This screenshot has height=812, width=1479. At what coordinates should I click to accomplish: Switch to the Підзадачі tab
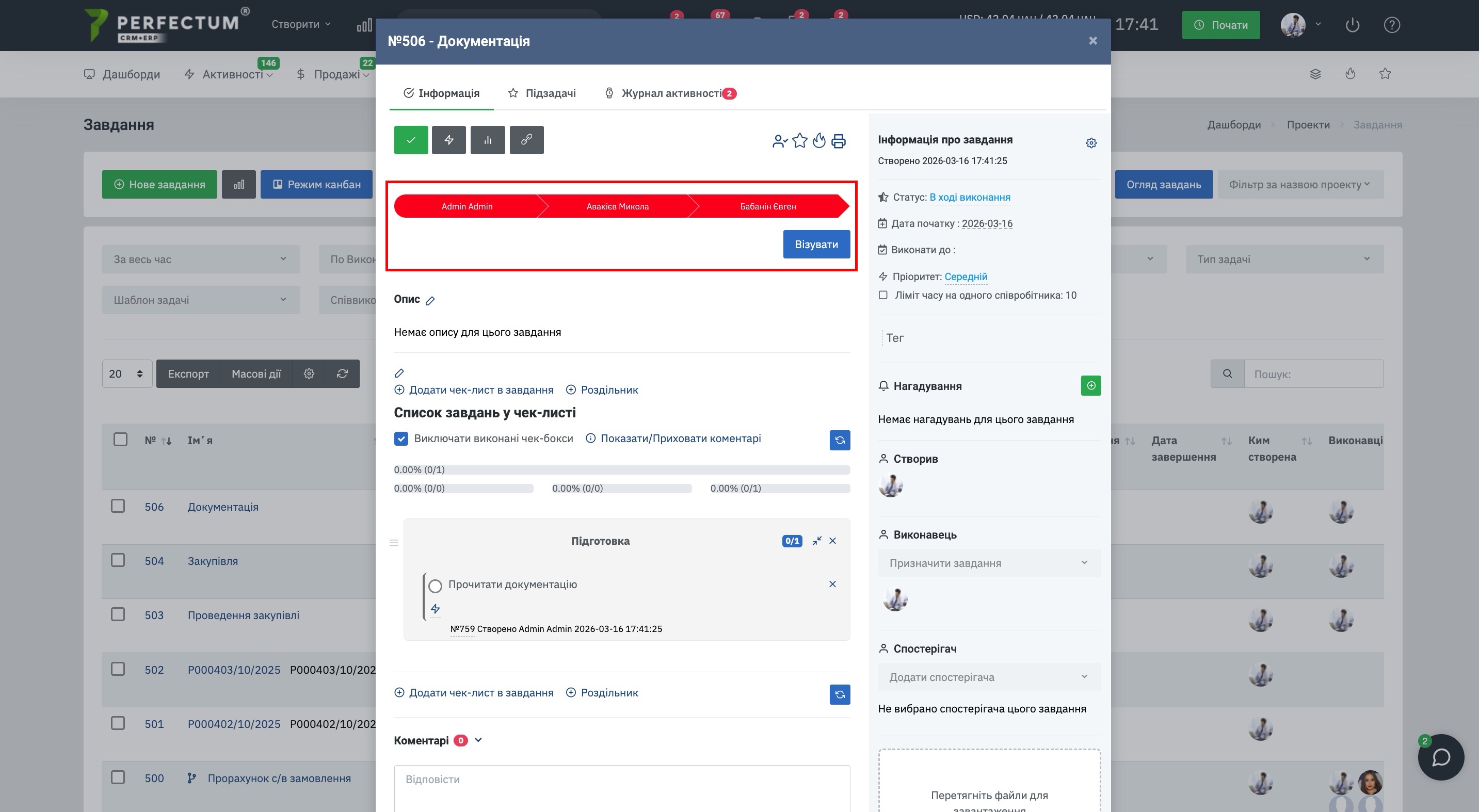[x=542, y=93]
